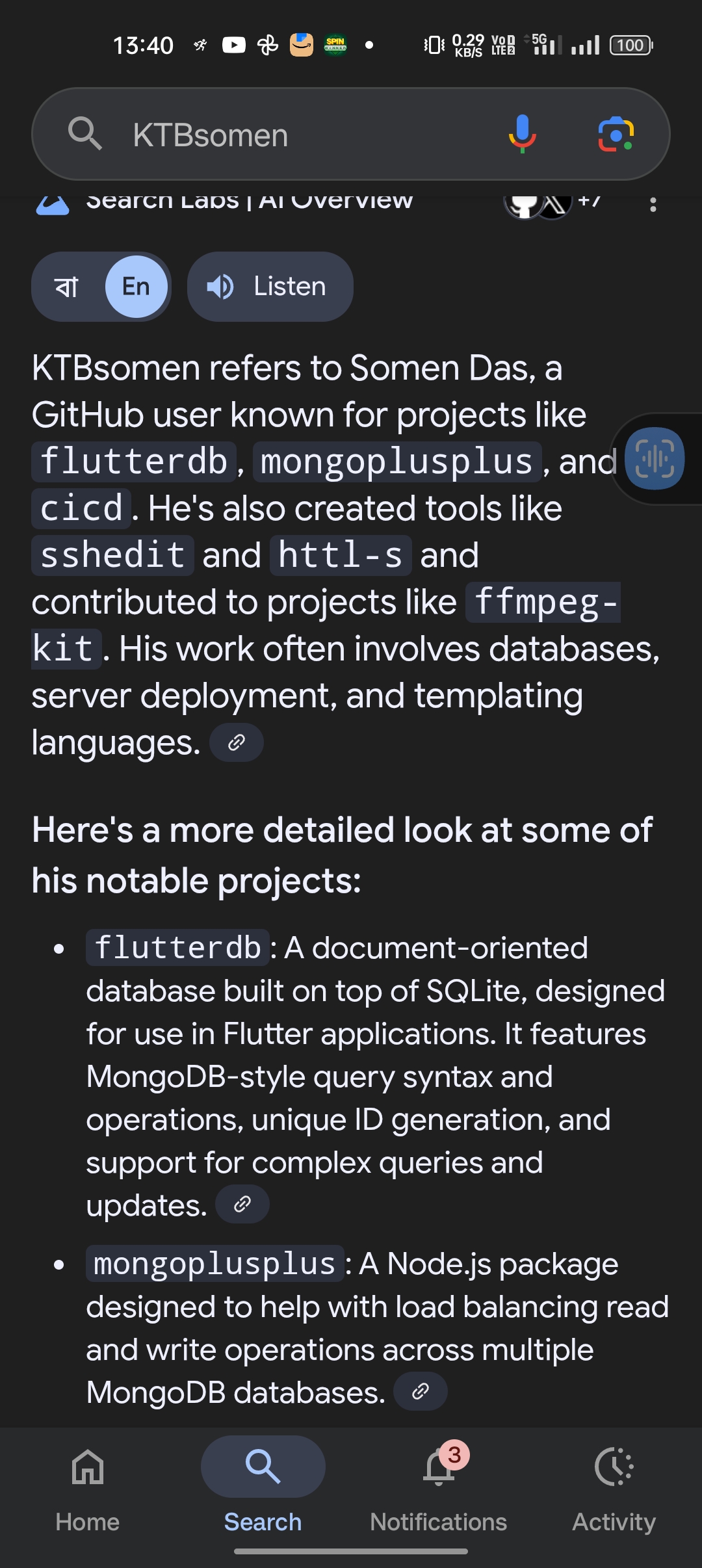Tap the flutterdb term in bullet list

click(x=177, y=948)
